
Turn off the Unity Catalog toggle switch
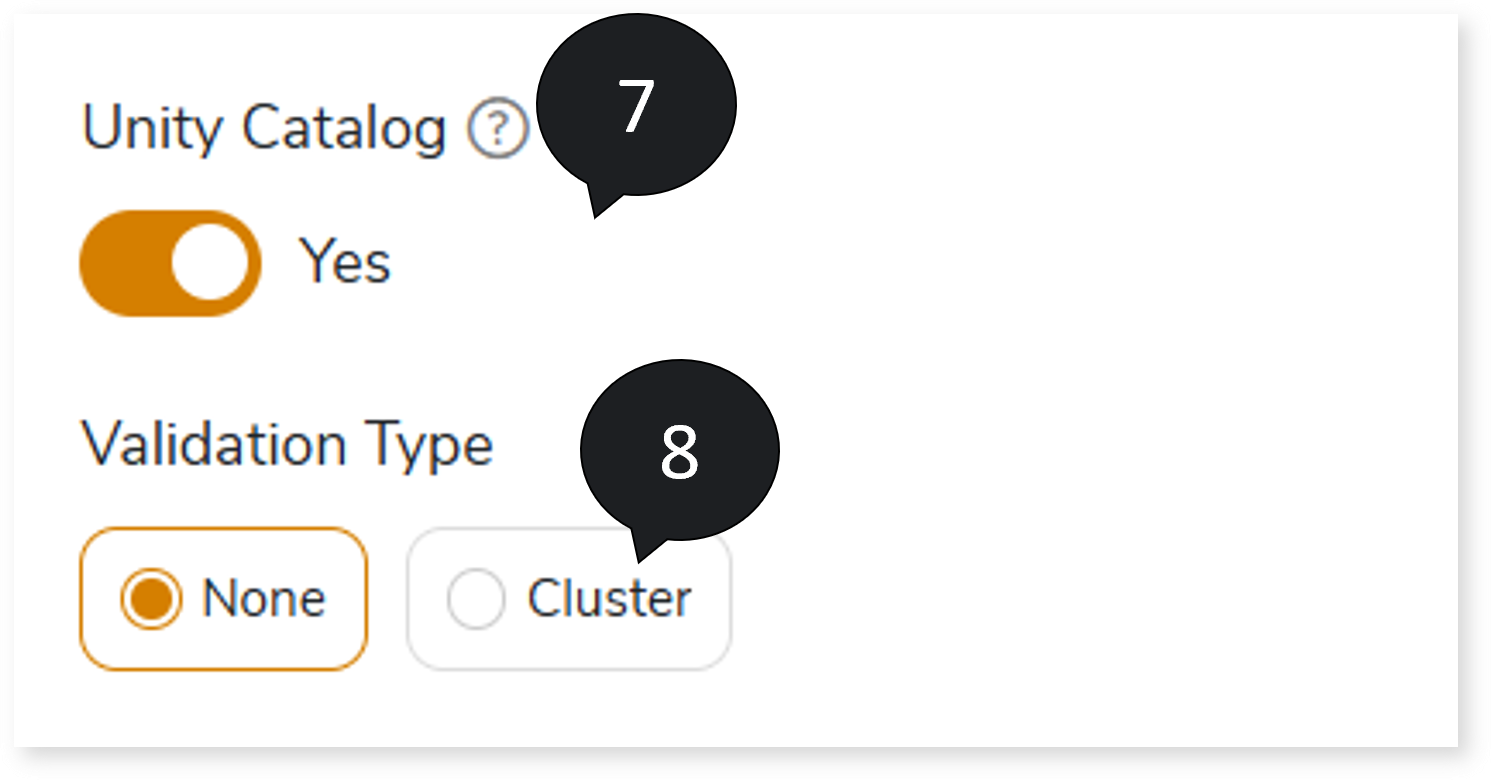[x=170, y=263]
